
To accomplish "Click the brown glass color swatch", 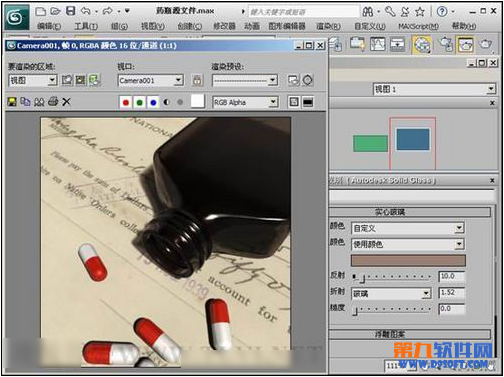I will pyautogui.click(x=408, y=260).
